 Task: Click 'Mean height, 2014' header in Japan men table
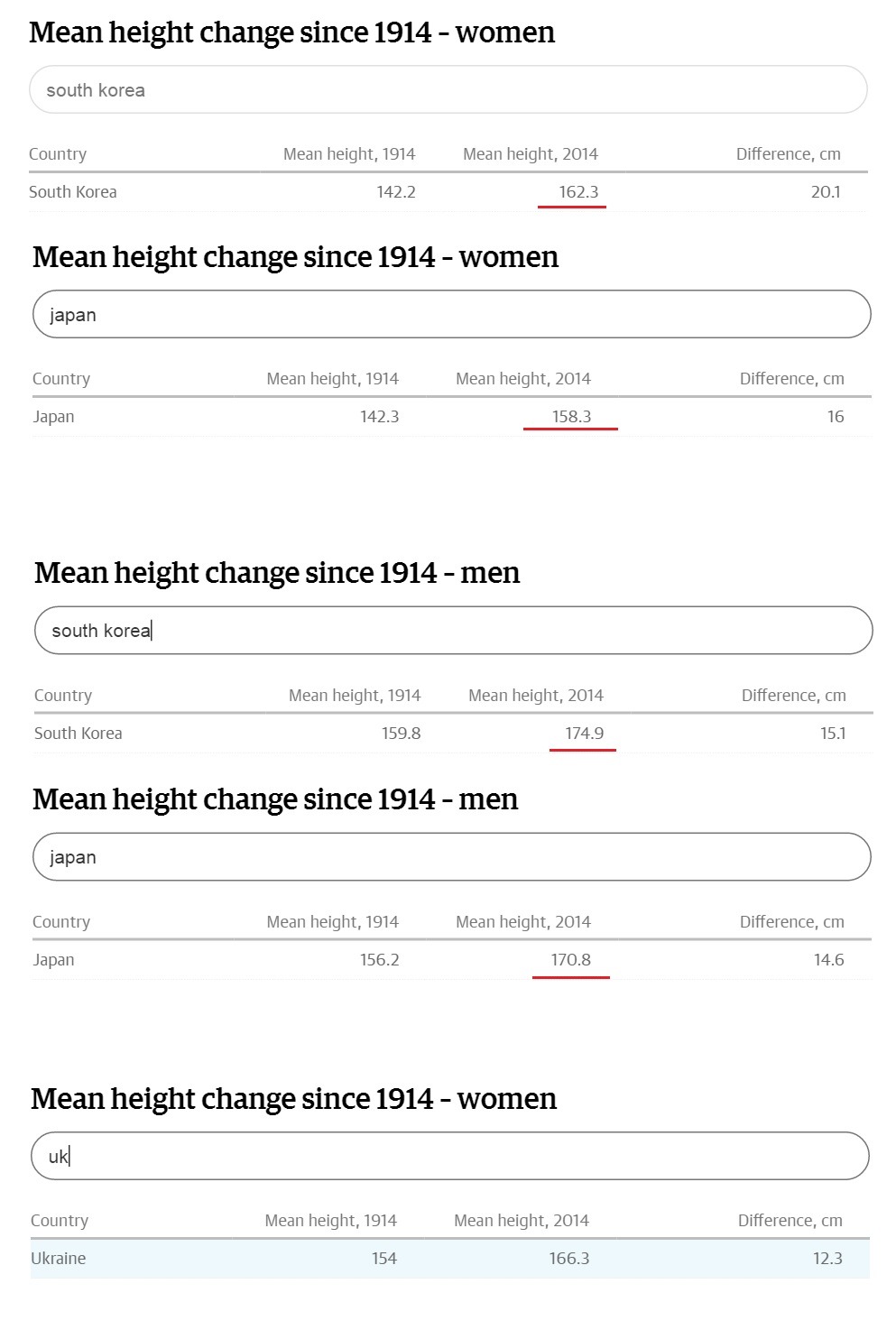523,921
